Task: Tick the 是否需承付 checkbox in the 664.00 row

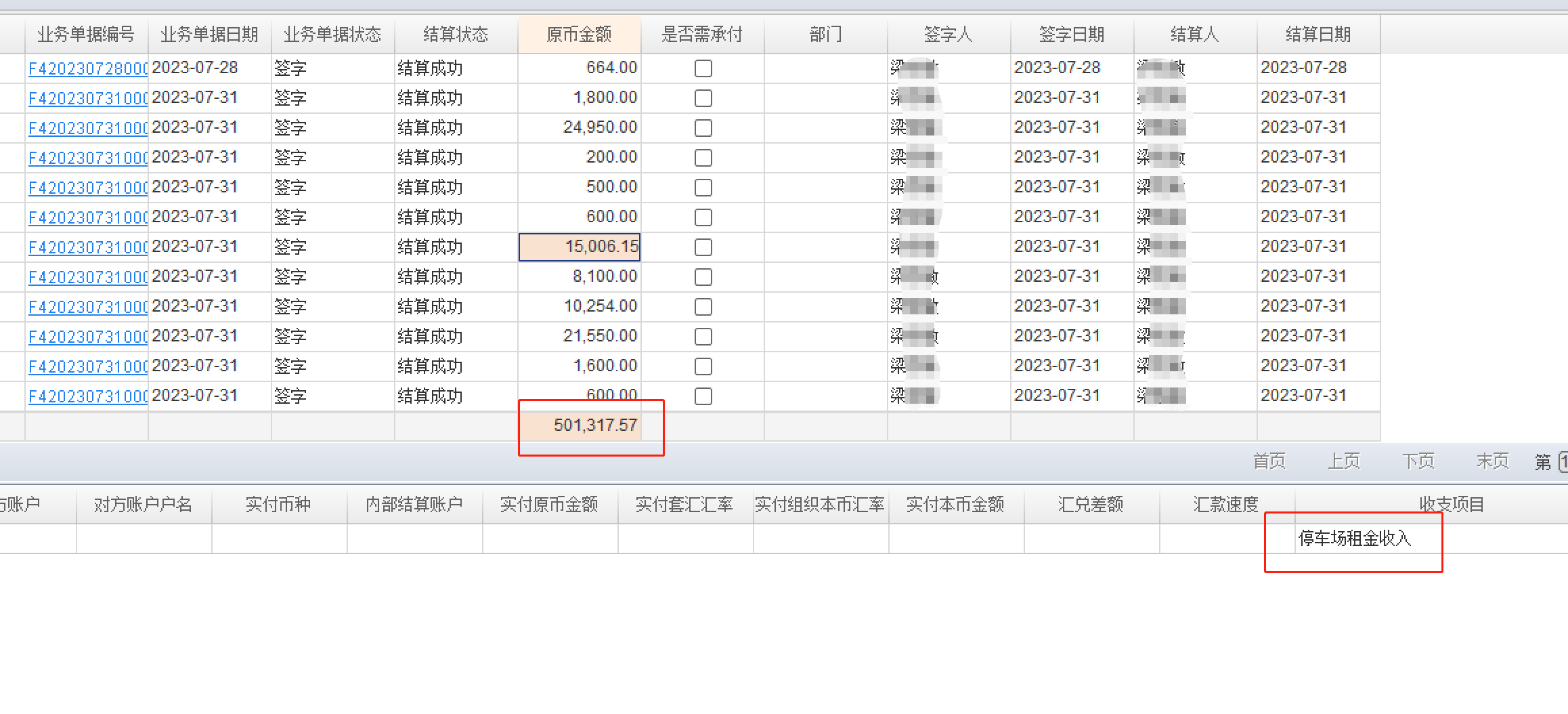Action: 703,68
